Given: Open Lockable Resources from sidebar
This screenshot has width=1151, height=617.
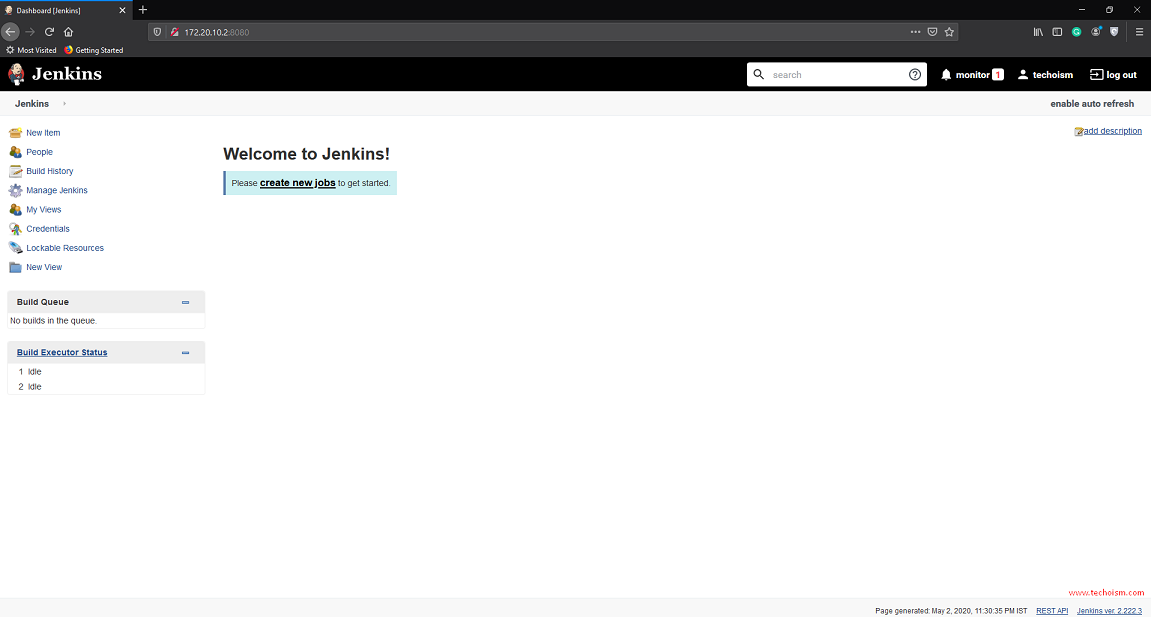Looking at the screenshot, I should (65, 248).
